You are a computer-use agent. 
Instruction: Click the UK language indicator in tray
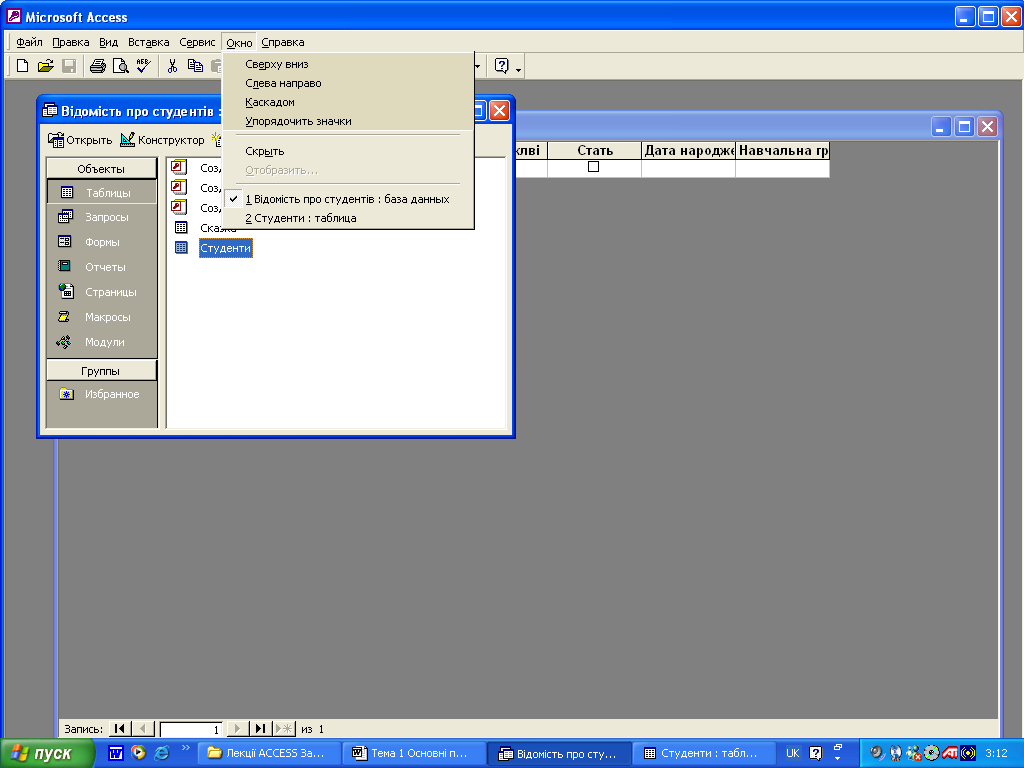tap(792, 753)
